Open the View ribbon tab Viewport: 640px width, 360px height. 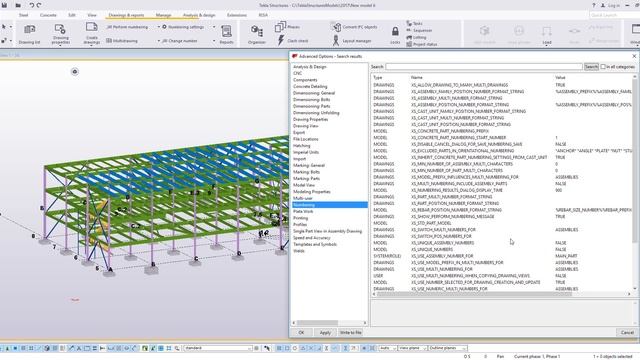pos(92,15)
